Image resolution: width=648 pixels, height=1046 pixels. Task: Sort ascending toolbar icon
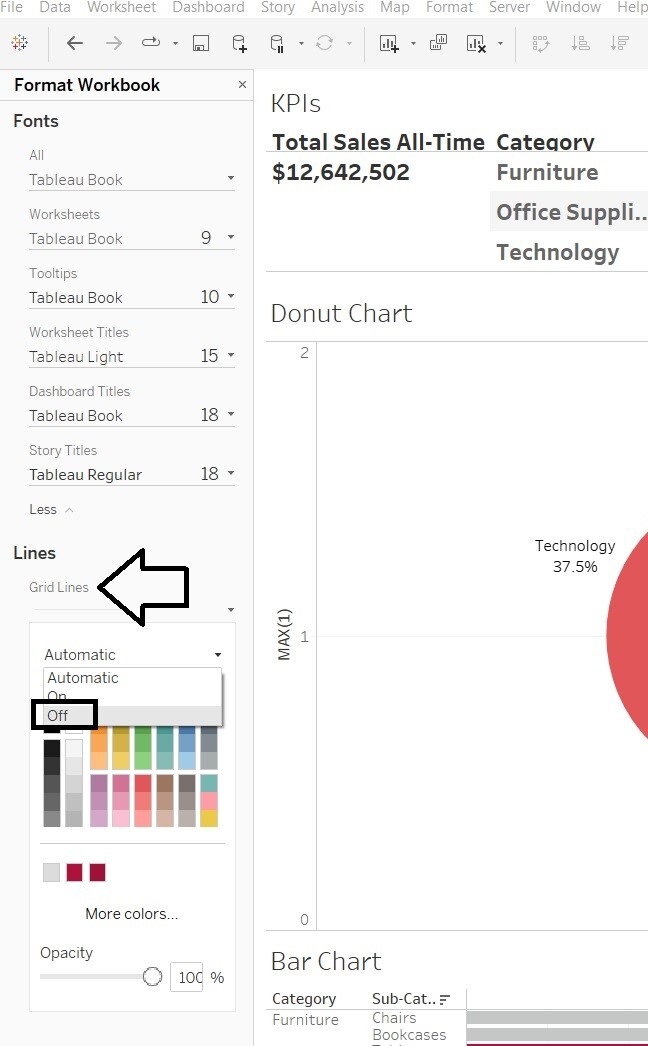pos(581,44)
